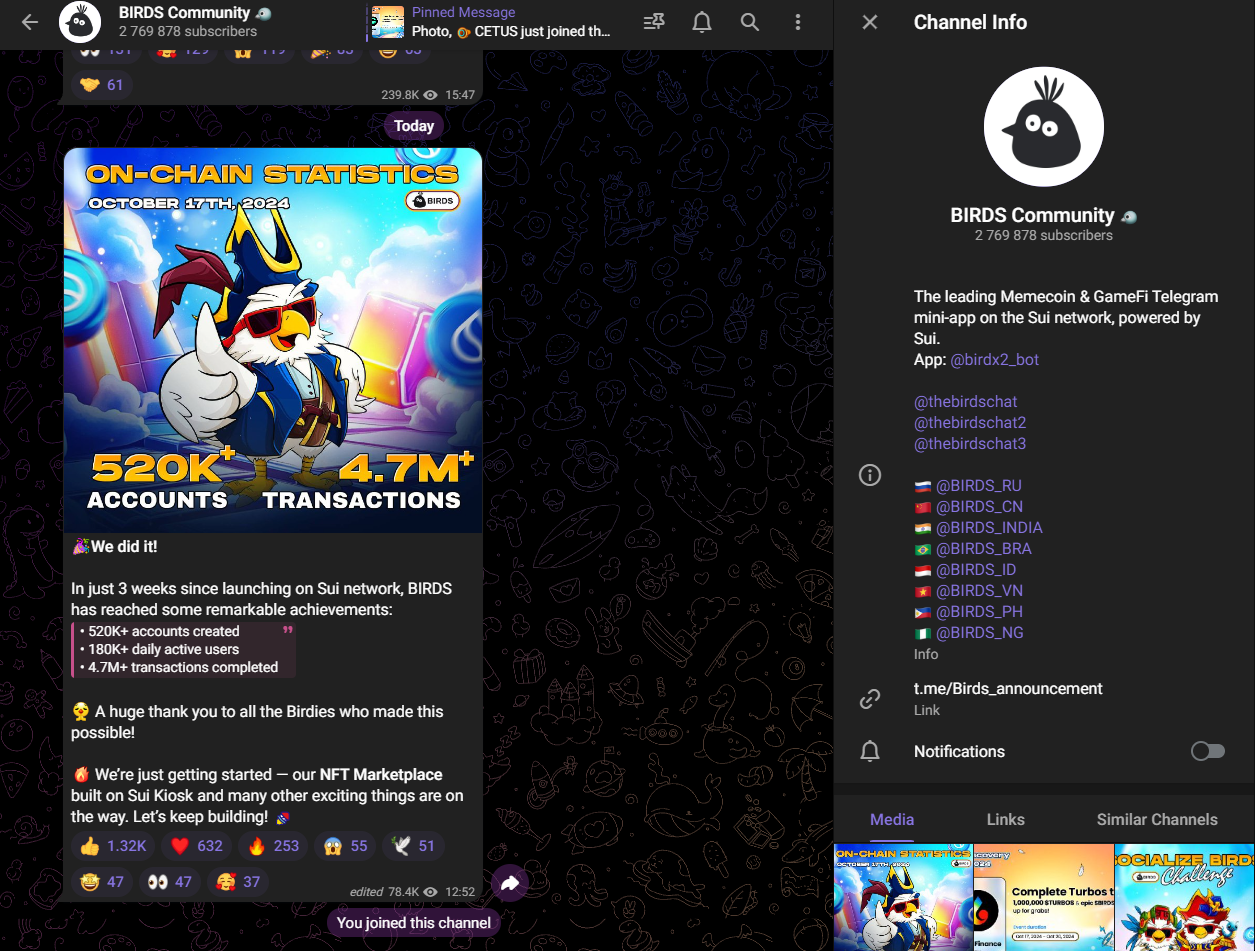Close the Channel Info panel
Screen dimensions: 1255x951
point(870,22)
